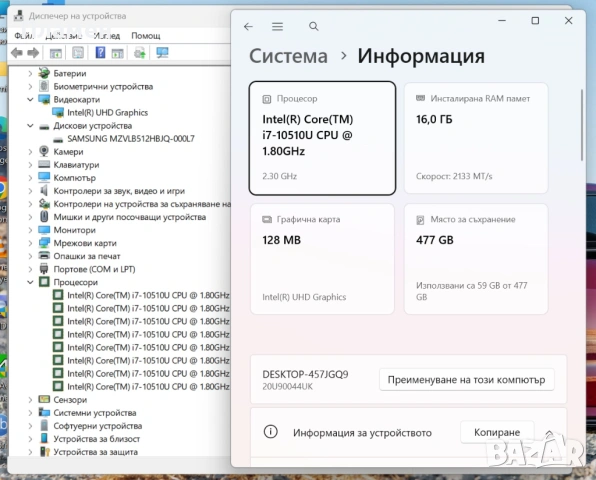The image size is (596, 480).
Task: Select Опашки за печат tree item
Action: point(87,256)
